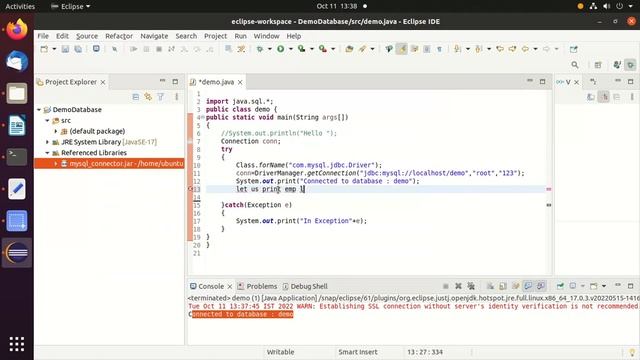This screenshot has height=360, width=640.
Task: Toggle Mark Occurrences highlighter icon
Action: pyautogui.click(x=402, y=49)
